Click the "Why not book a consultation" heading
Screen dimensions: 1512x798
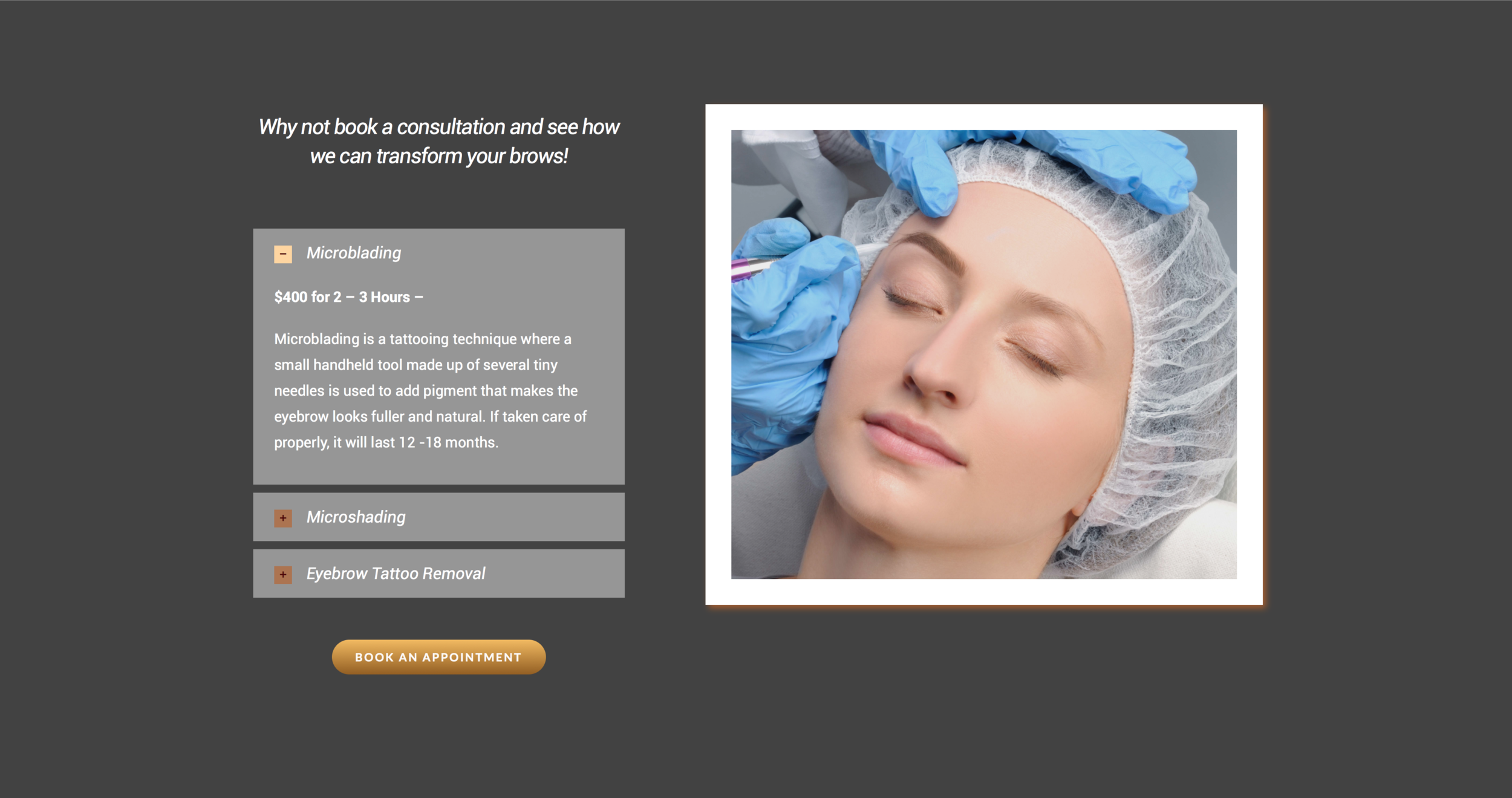pyautogui.click(x=438, y=142)
